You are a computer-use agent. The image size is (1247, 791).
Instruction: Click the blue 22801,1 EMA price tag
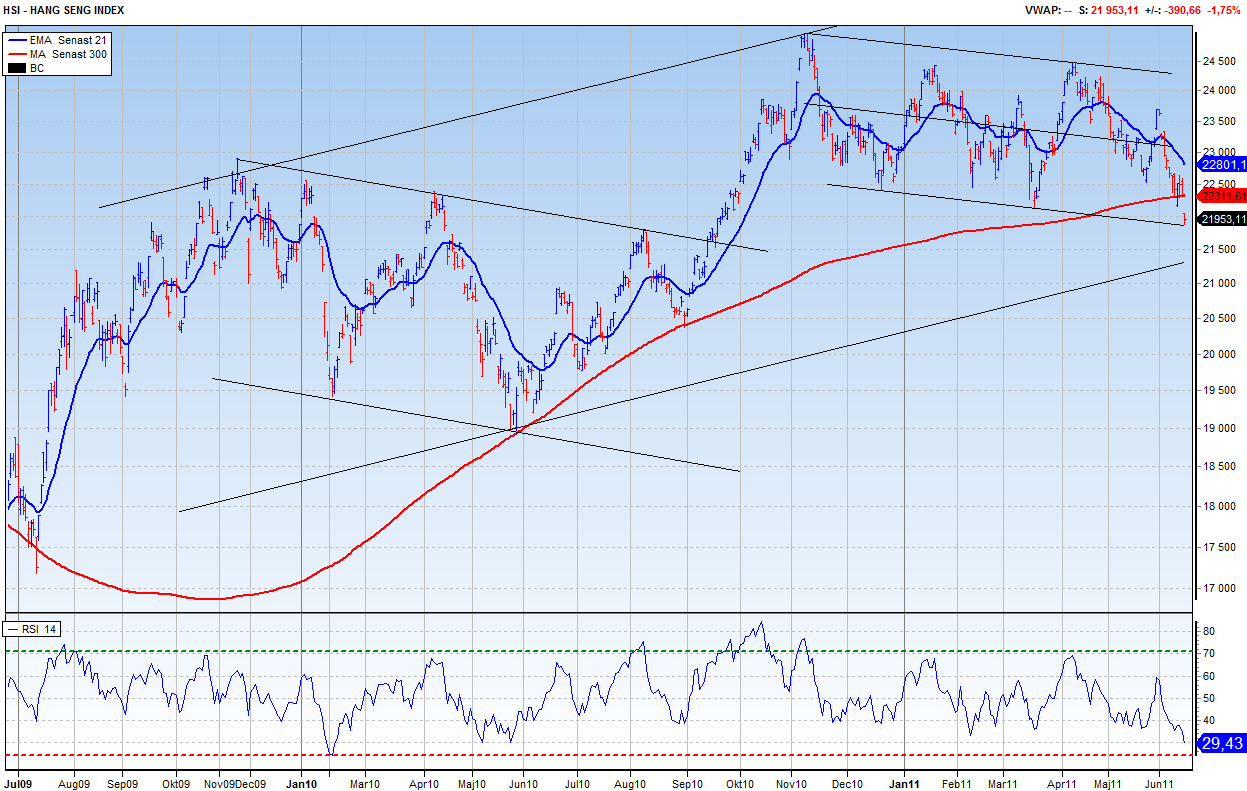1222,164
